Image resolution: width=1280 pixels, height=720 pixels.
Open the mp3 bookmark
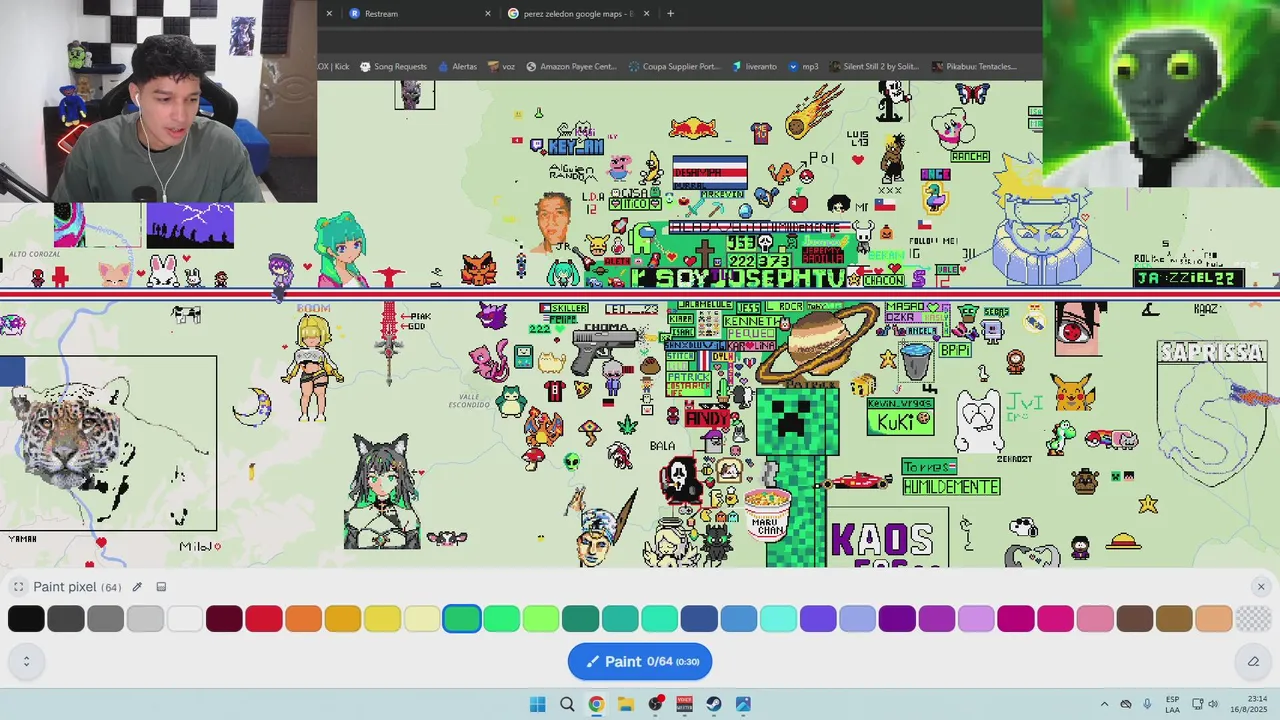coord(803,67)
